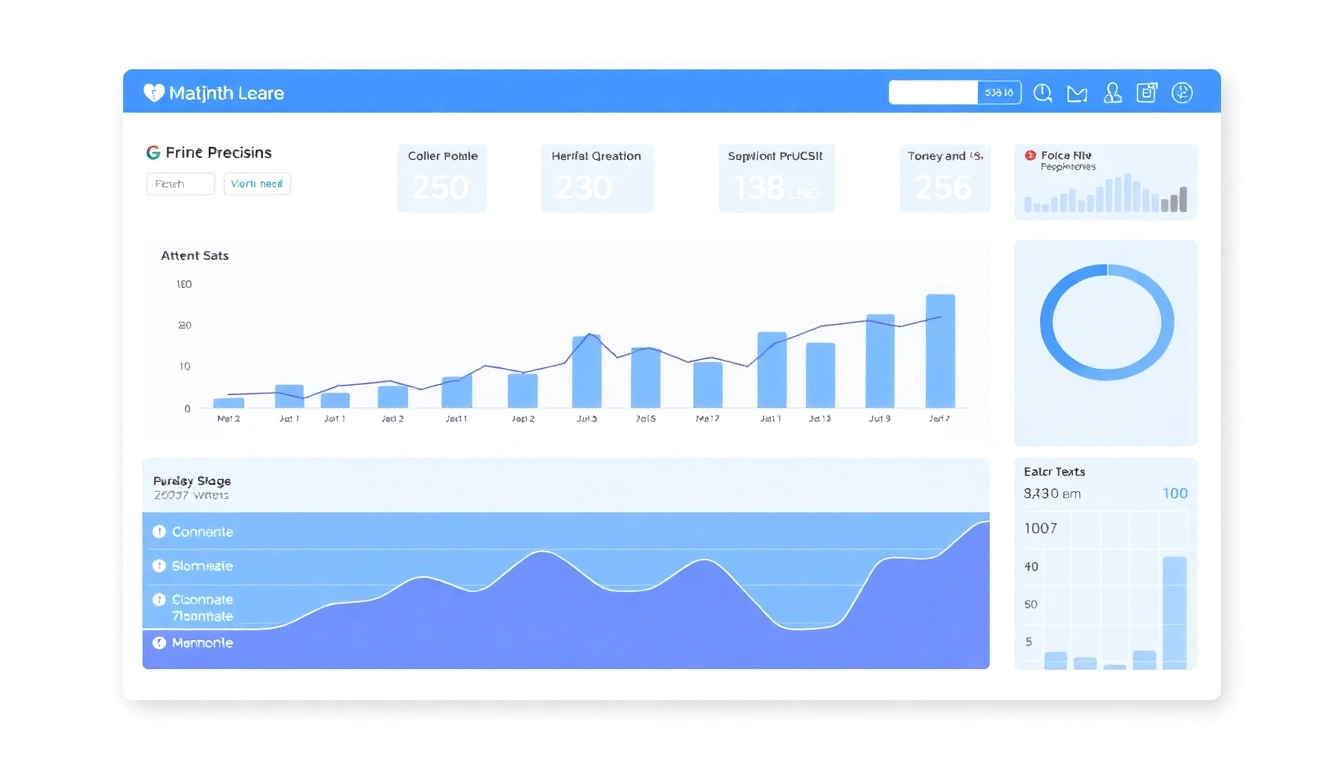Open the Vorti need dropdown
This screenshot has width=1344, height=768.
257,184
